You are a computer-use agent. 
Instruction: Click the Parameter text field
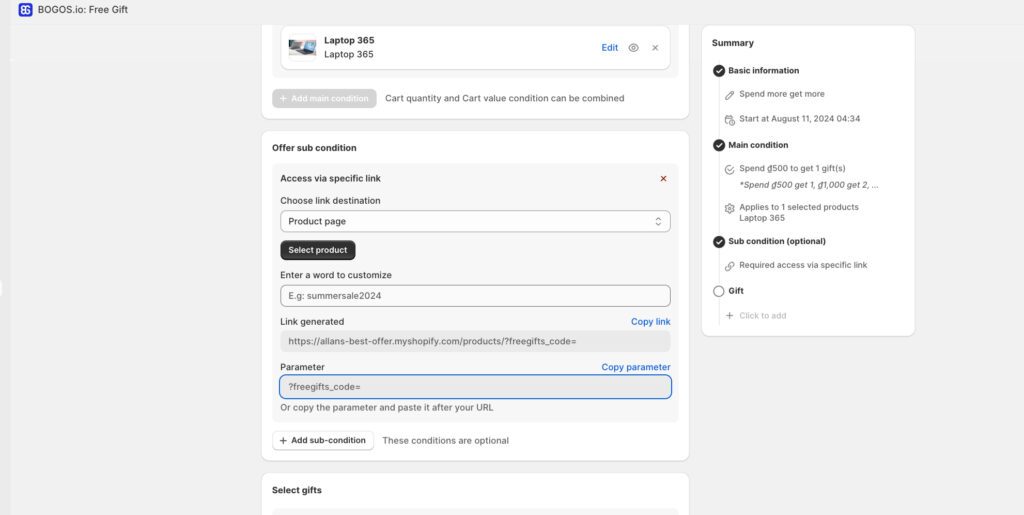click(x=475, y=387)
